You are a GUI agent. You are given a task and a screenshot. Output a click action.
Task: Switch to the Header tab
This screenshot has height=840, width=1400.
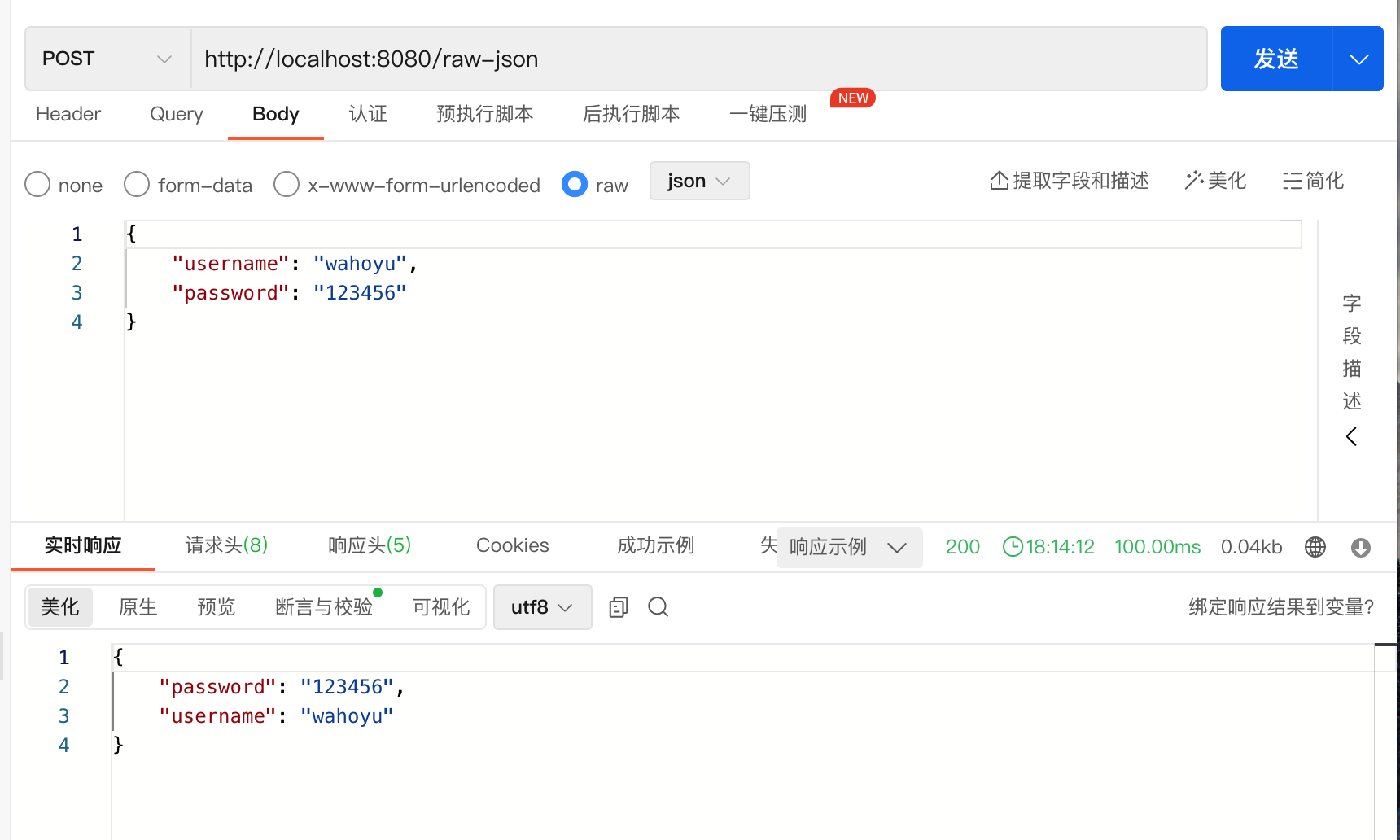click(68, 114)
